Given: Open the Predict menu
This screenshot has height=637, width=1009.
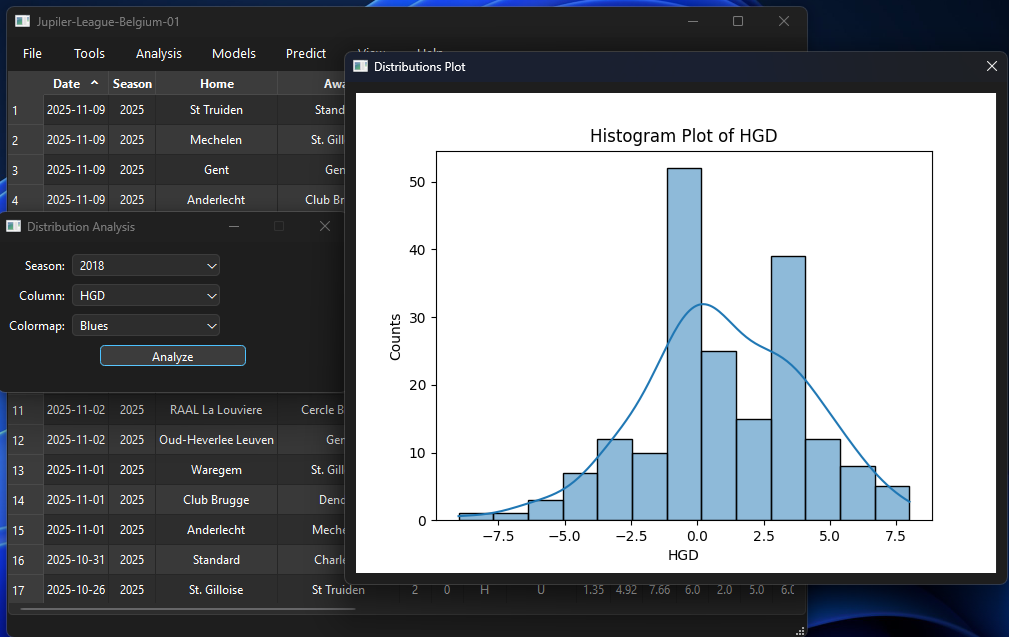Looking at the screenshot, I should click(x=306, y=53).
